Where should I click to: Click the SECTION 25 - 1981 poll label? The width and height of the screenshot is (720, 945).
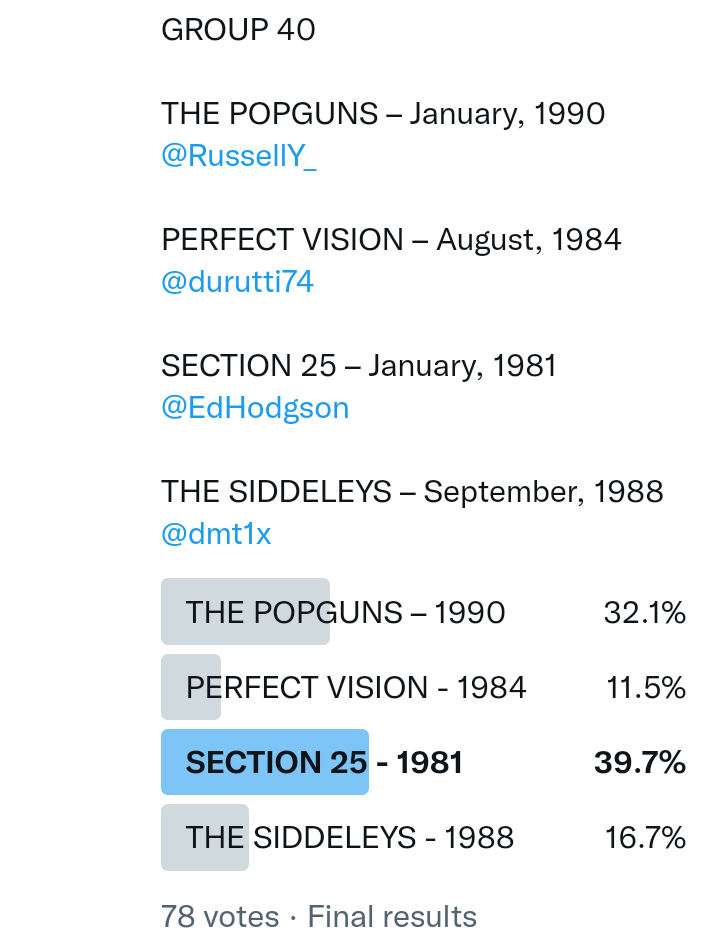pyautogui.click(x=324, y=763)
